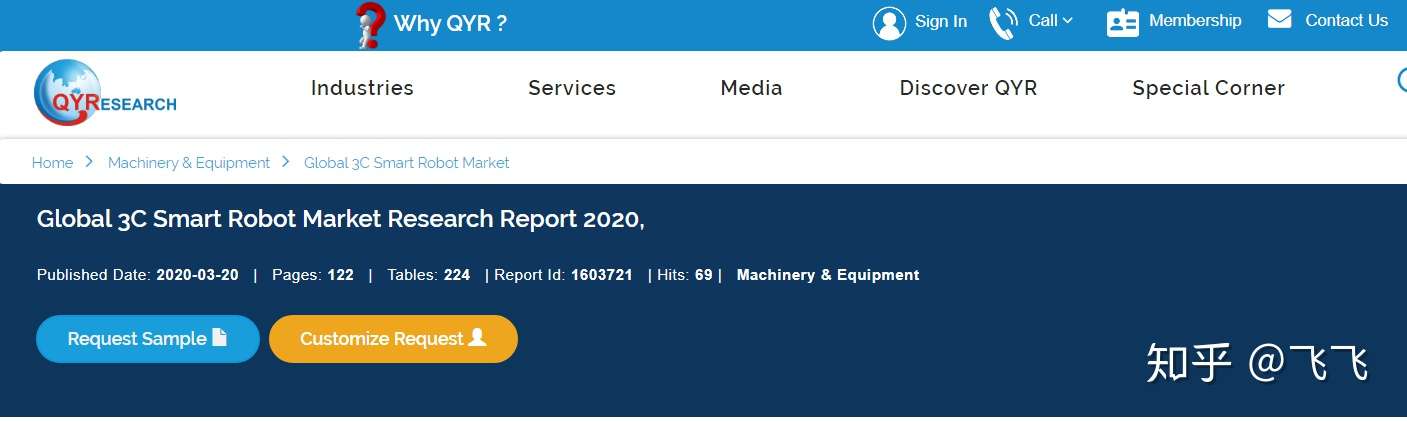Click the Pages: 122 text
The width and height of the screenshot is (1407, 423).
313,275
